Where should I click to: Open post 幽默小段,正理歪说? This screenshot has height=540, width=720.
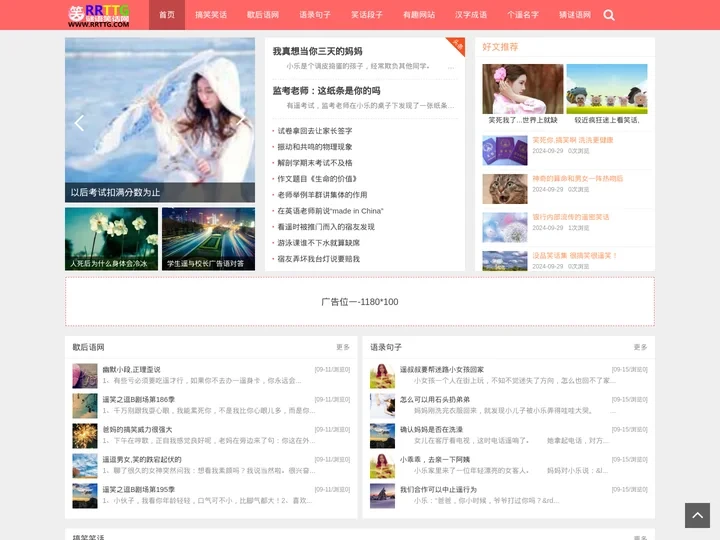[131, 370]
